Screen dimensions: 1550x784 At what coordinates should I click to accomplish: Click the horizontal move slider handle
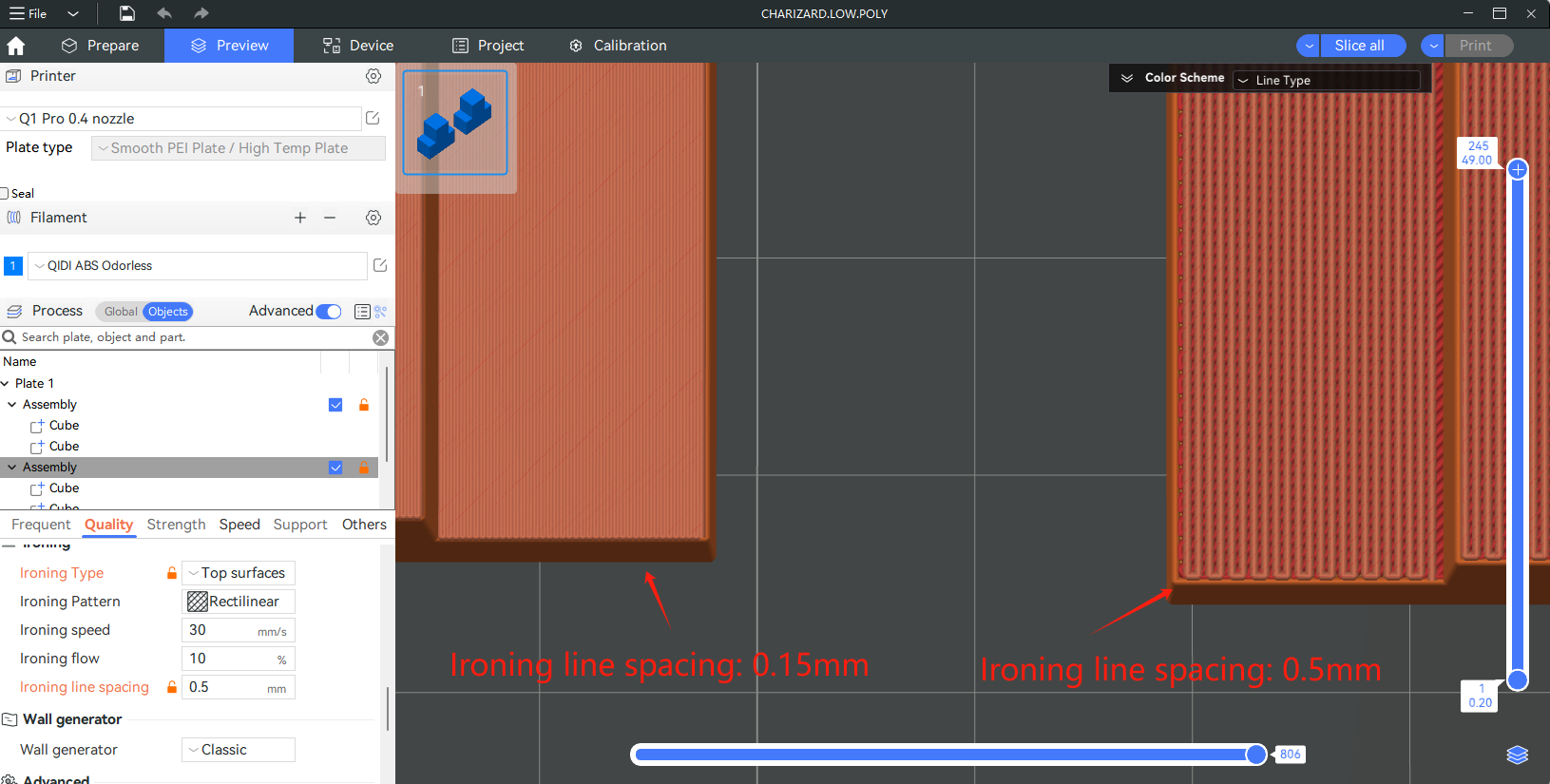pyautogui.click(x=1256, y=754)
